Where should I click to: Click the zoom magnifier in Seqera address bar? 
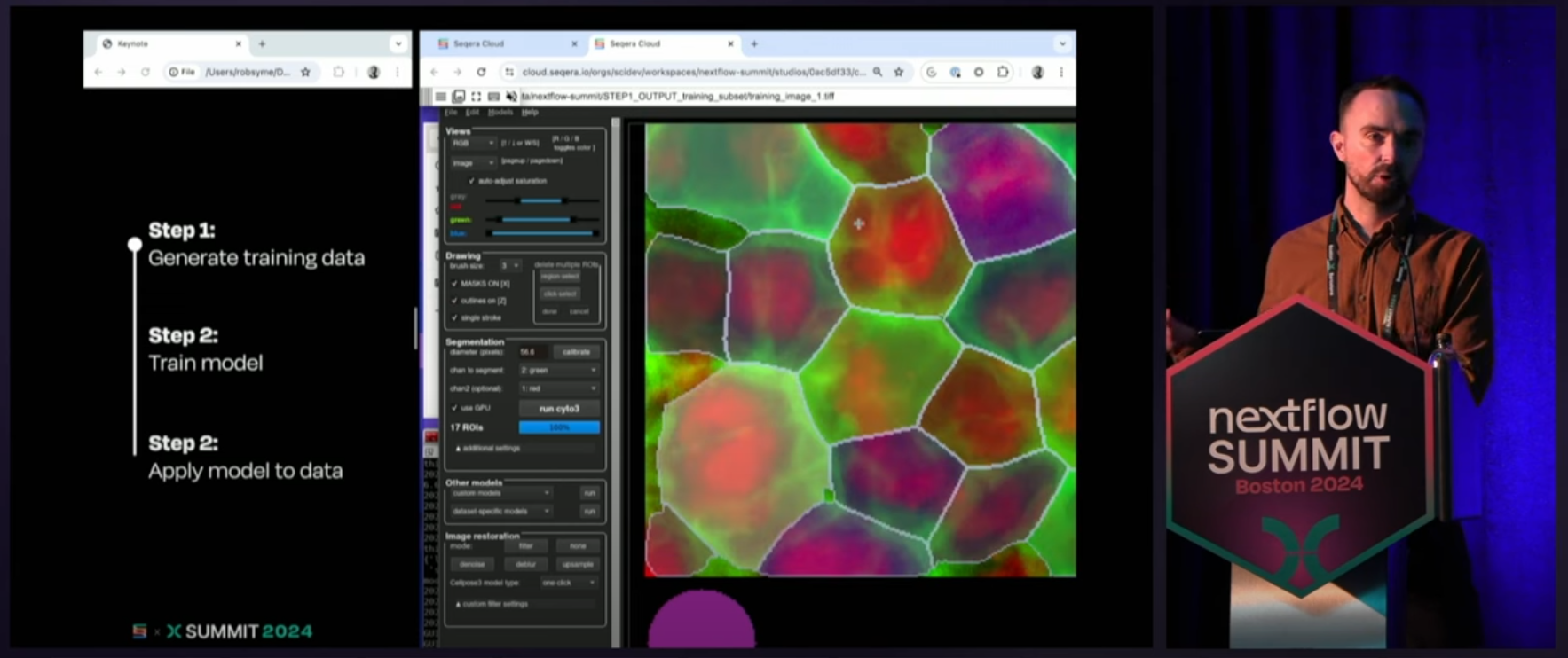(x=878, y=72)
